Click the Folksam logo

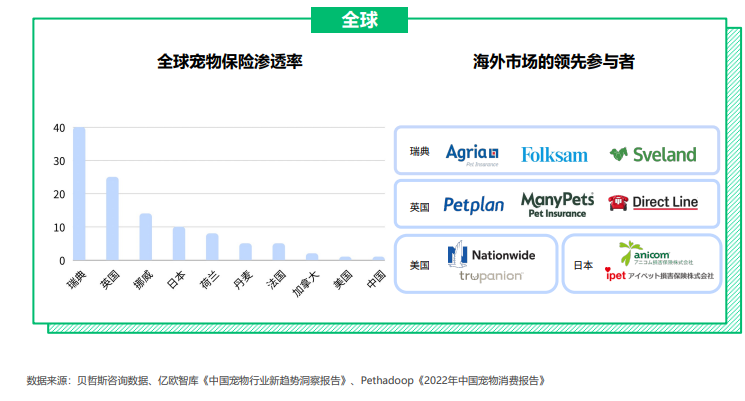point(554,155)
